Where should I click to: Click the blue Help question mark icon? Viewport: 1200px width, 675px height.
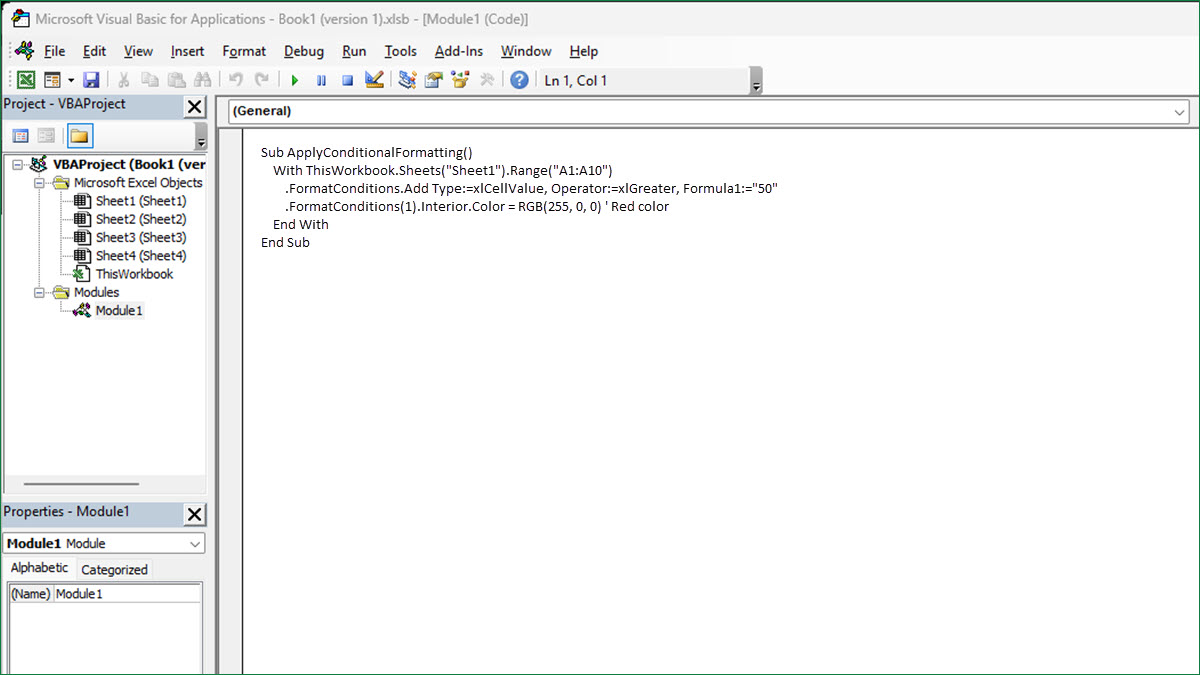tap(519, 80)
